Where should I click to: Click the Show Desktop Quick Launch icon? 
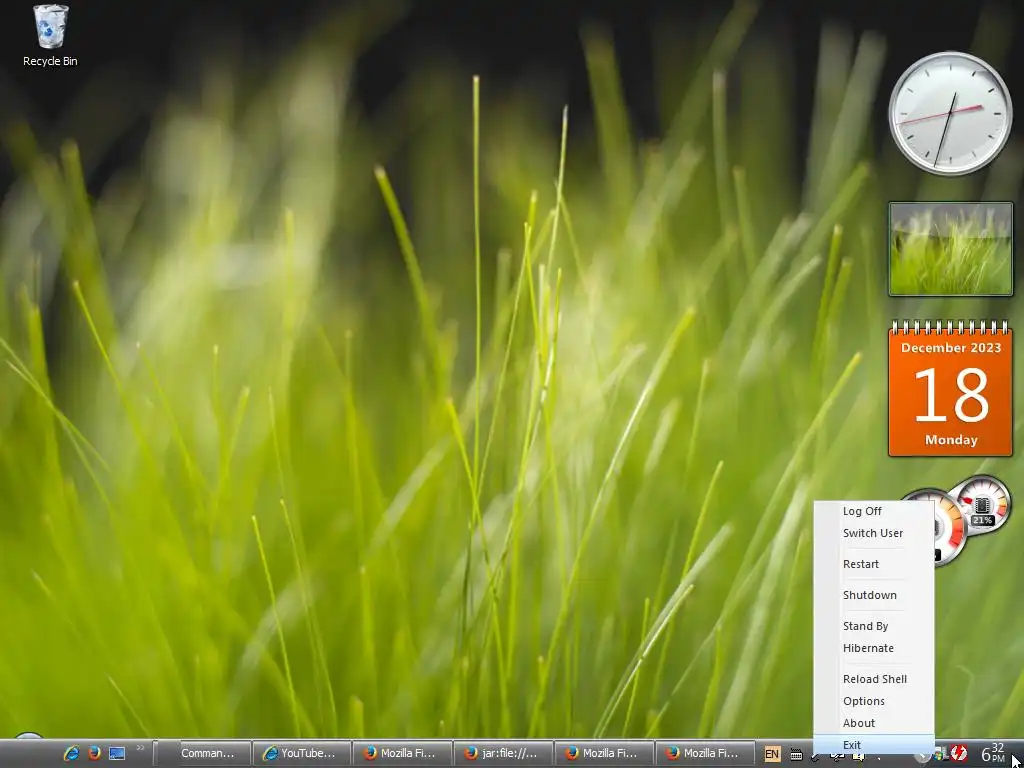(117, 753)
